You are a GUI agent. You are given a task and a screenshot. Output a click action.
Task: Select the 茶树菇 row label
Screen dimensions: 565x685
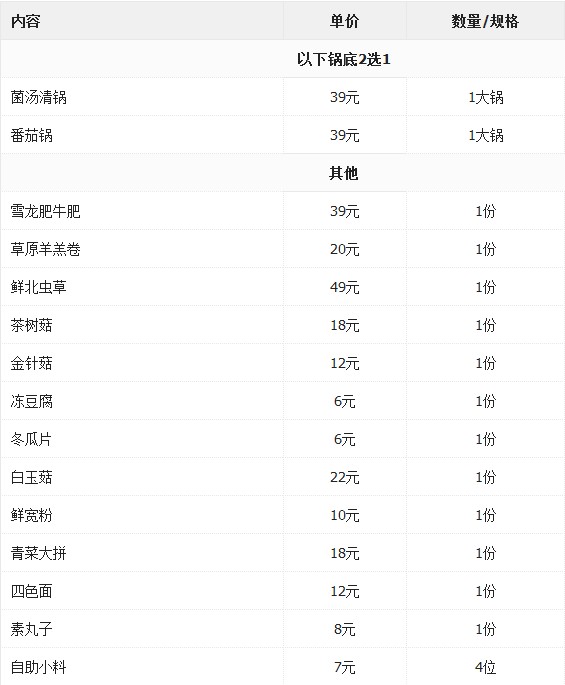32,325
